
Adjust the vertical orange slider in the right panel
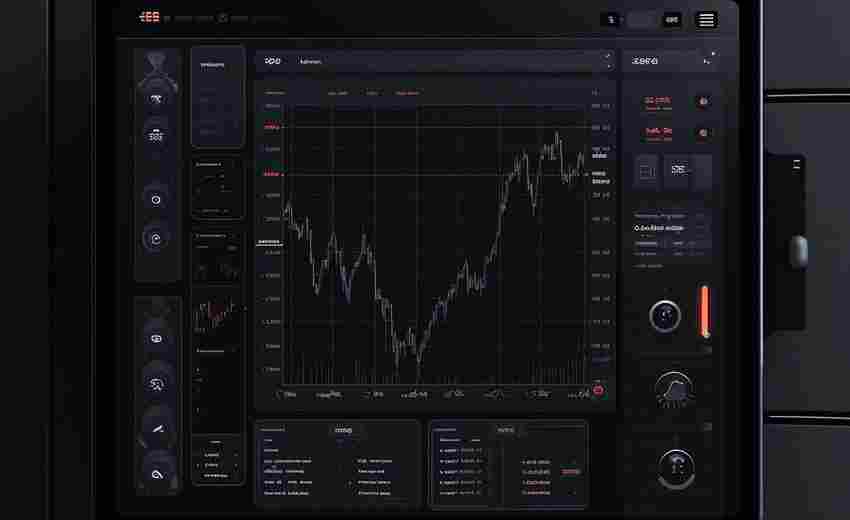[x=704, y=312]
